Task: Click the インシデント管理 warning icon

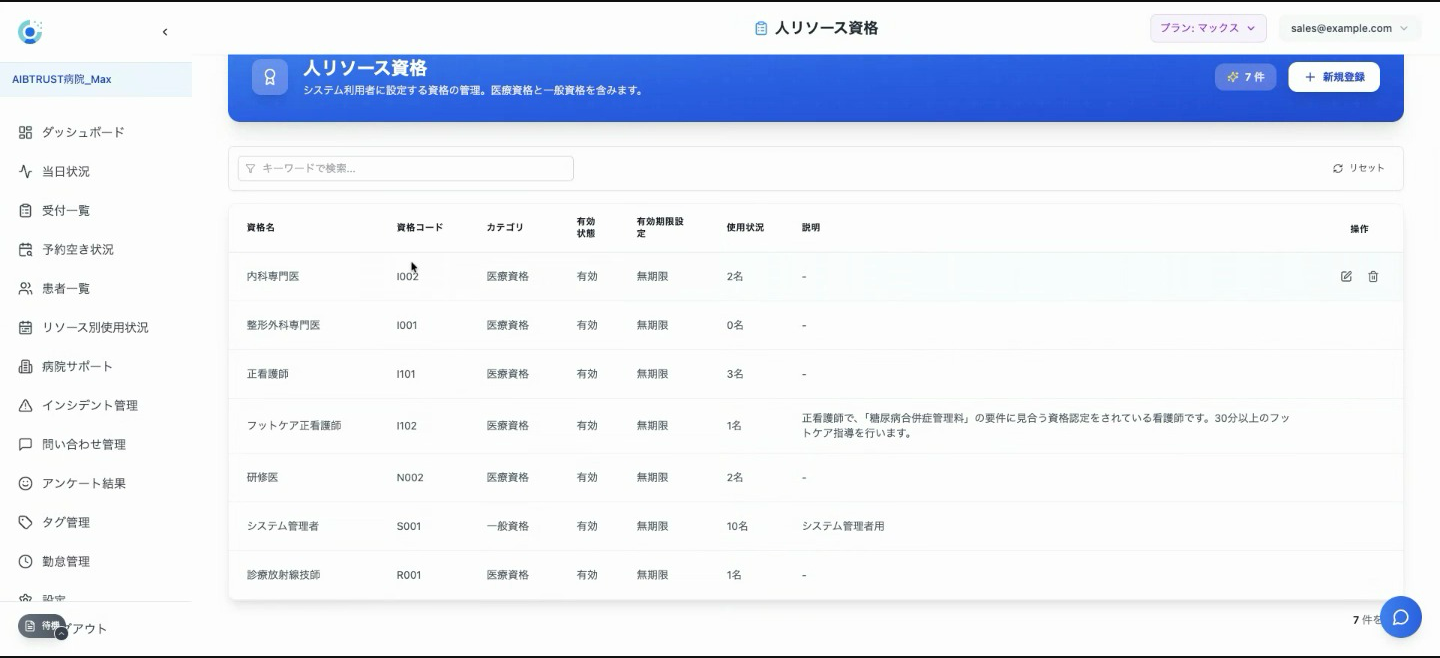Action: (26, 405)
